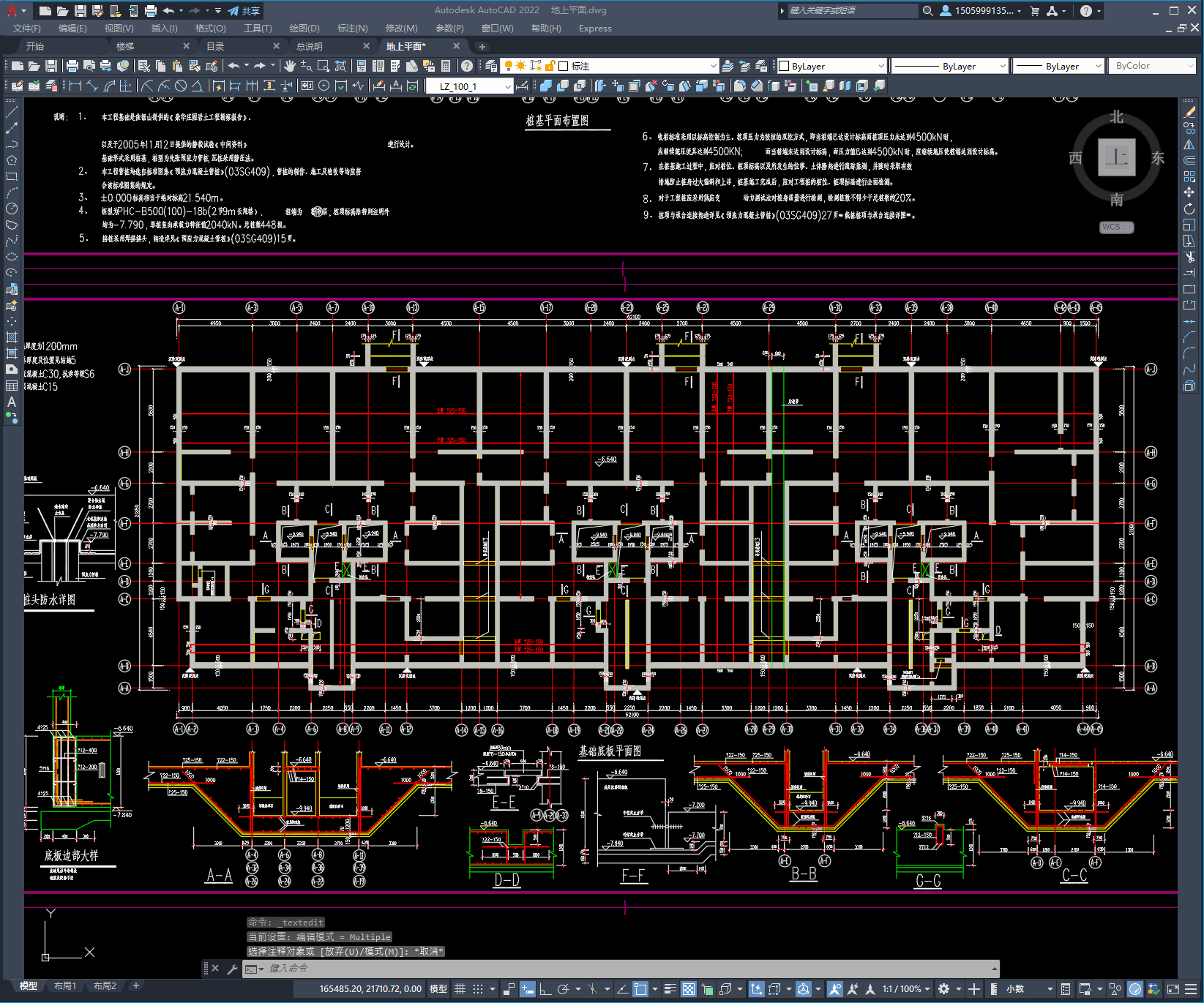Click the 共享 share button

[x=244, y=11]
